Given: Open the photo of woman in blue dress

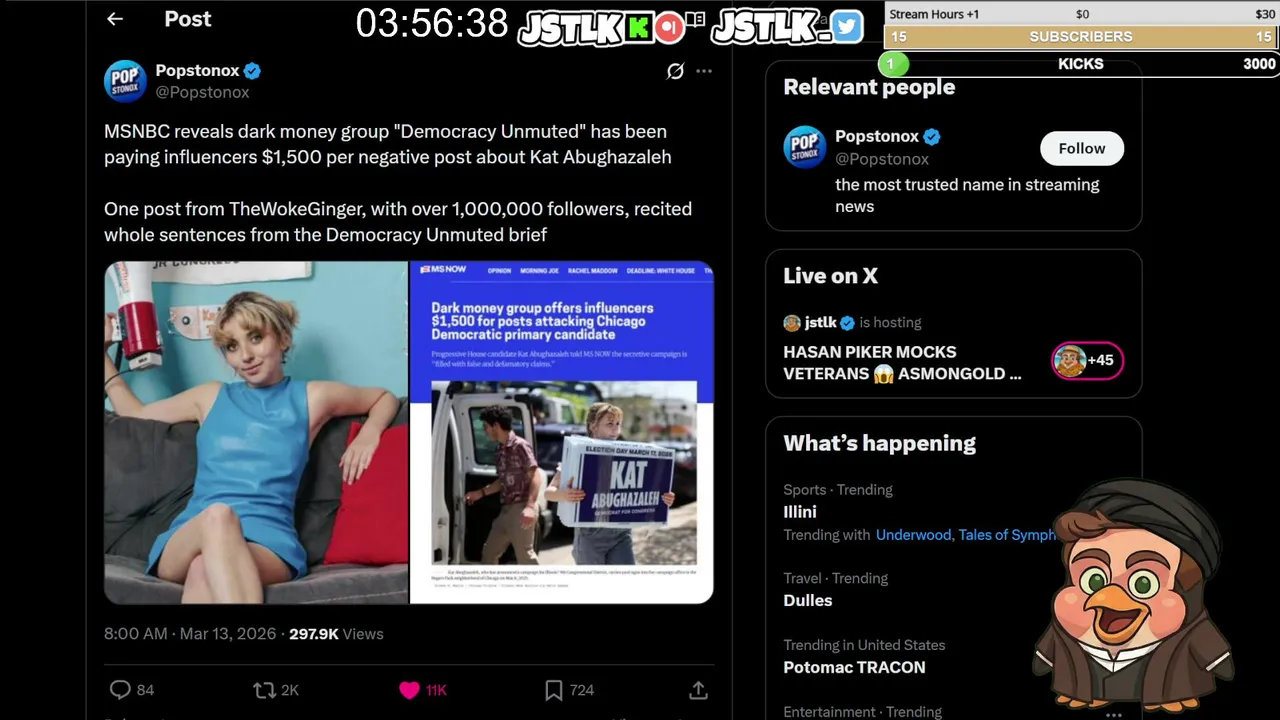Looking at the screenshot, I should [x=256, y=432].
